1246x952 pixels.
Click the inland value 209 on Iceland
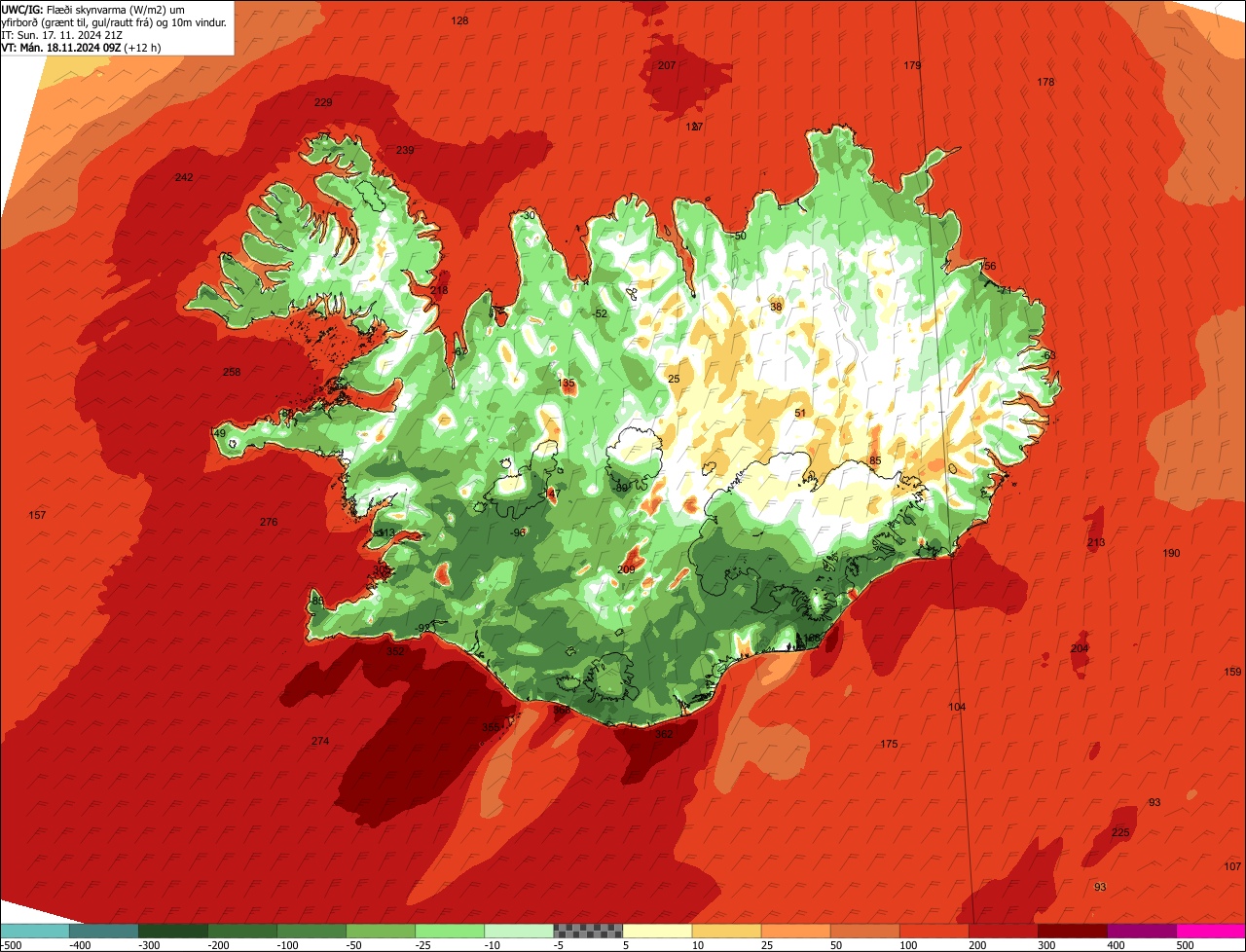(x=626, y=569)
